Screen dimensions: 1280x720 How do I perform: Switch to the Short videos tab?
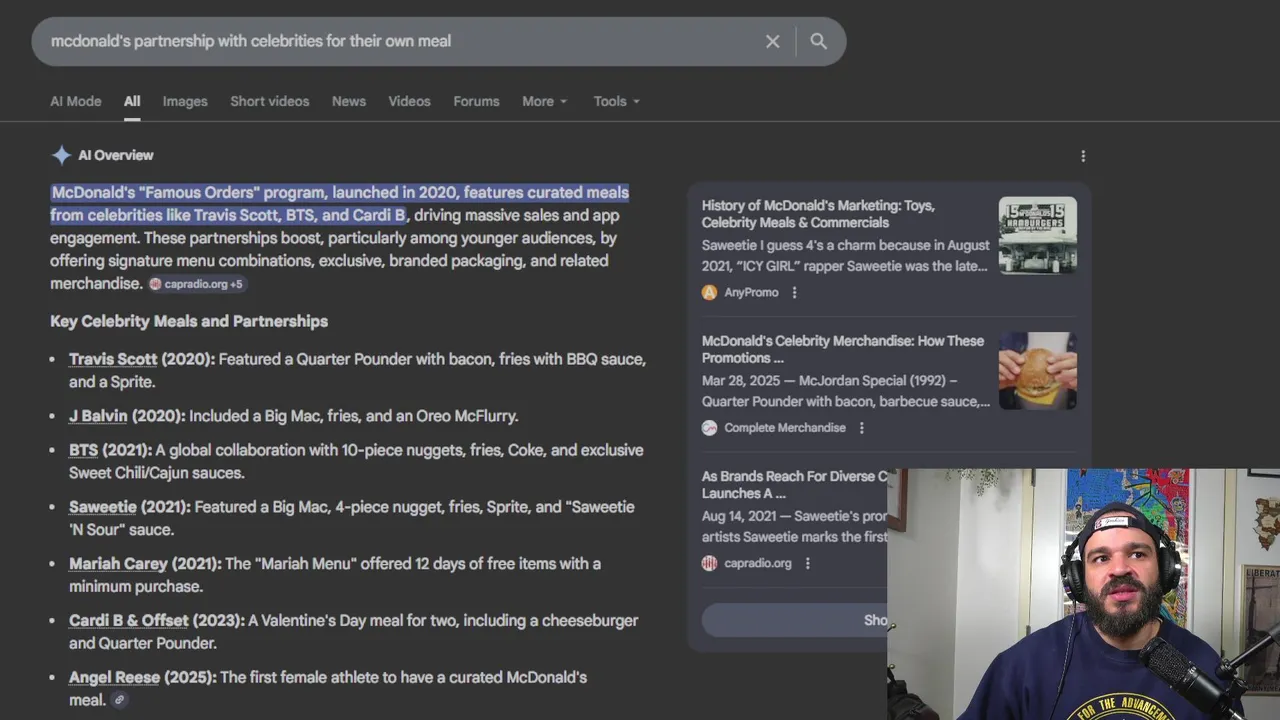[x=270, y=101]
